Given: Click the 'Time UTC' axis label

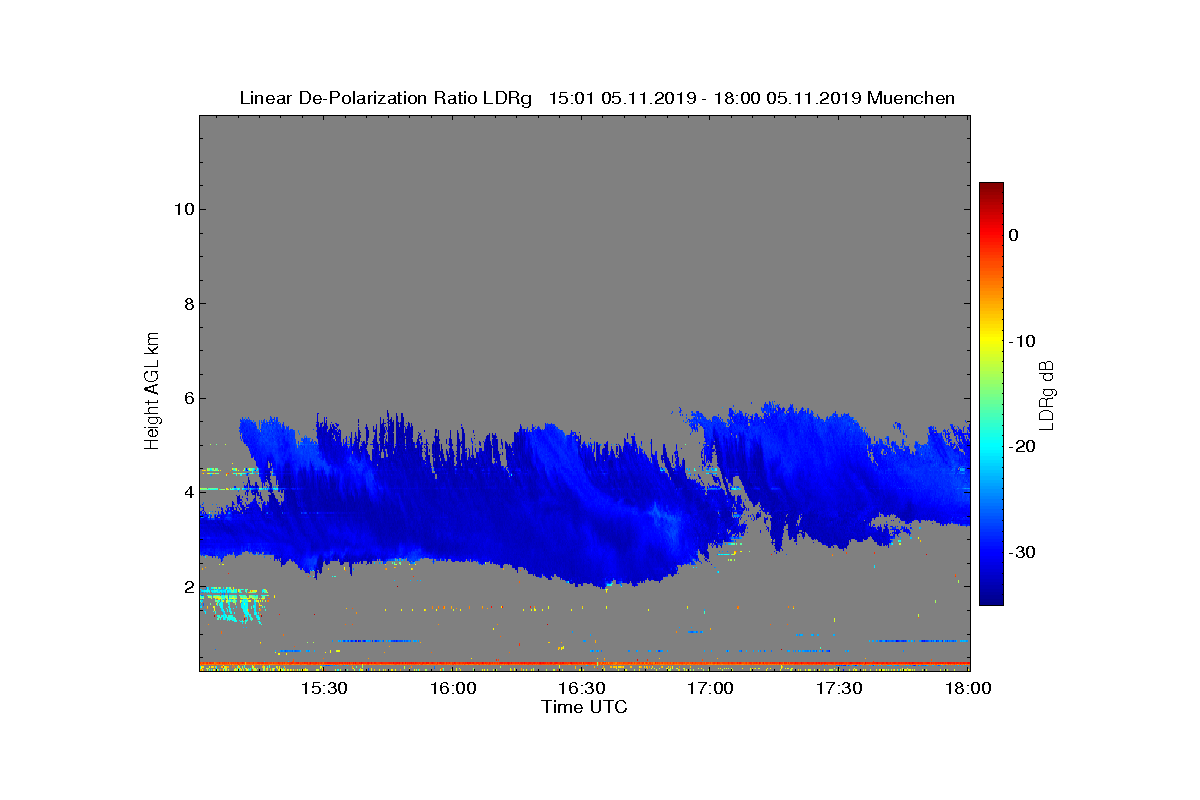Looking at the screenshot, I should (584, 707).
